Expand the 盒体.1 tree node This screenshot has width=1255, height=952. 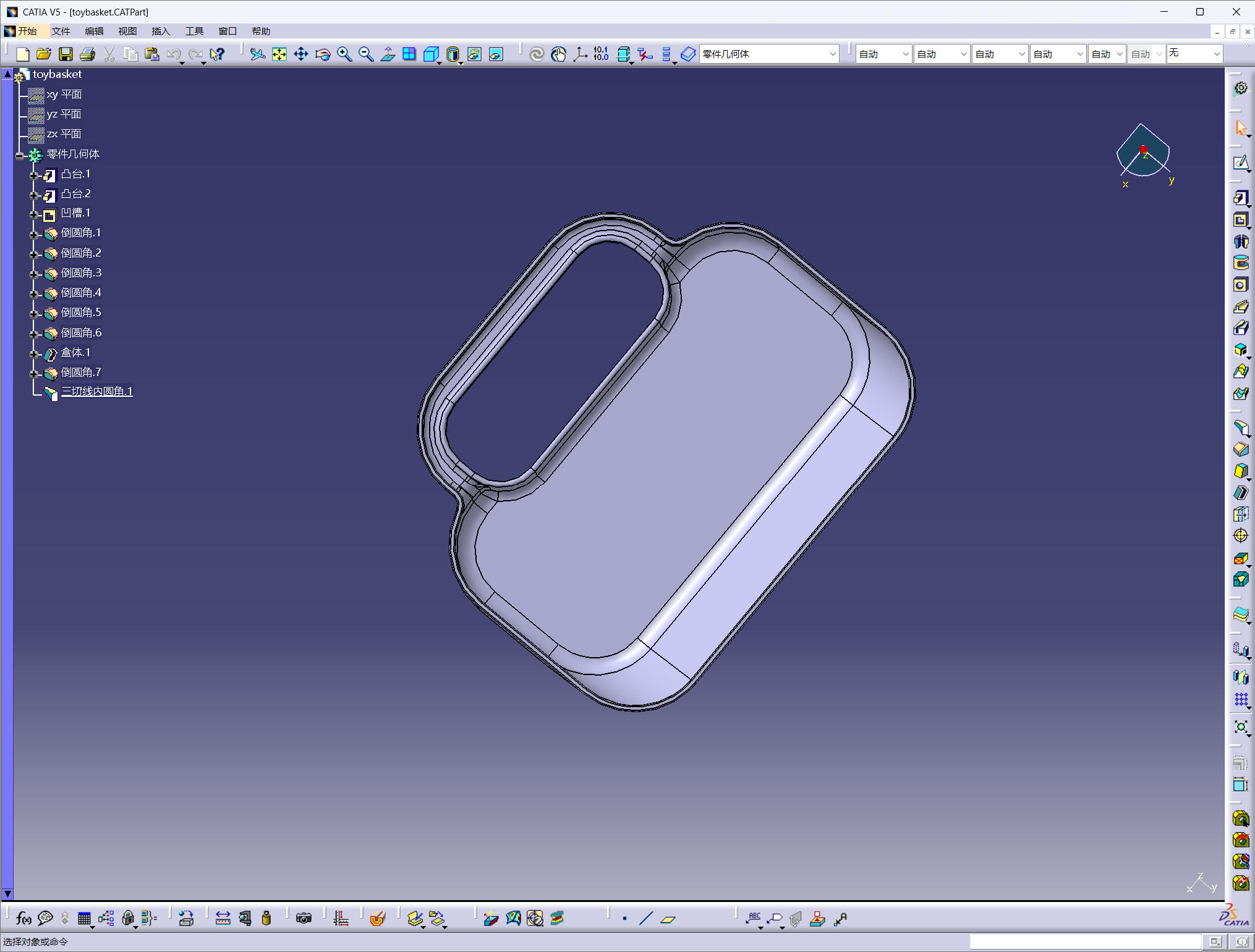pyautogui.click(x=34, y=355)
